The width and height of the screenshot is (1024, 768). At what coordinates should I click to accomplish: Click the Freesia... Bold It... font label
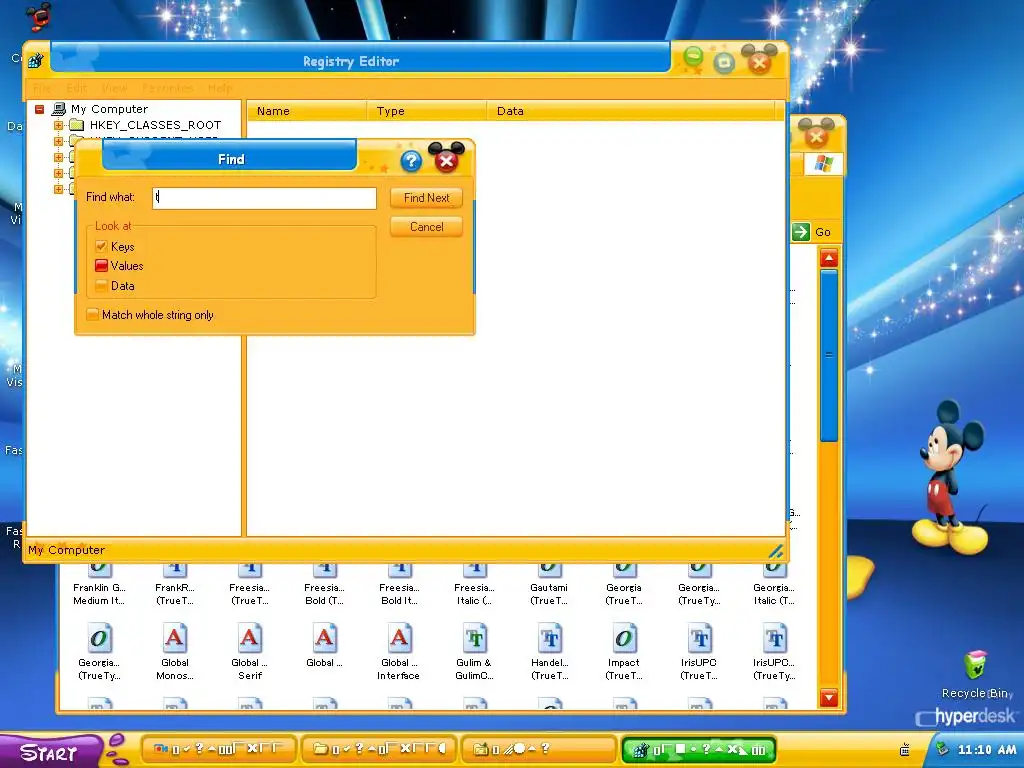[x=399, y=594]
